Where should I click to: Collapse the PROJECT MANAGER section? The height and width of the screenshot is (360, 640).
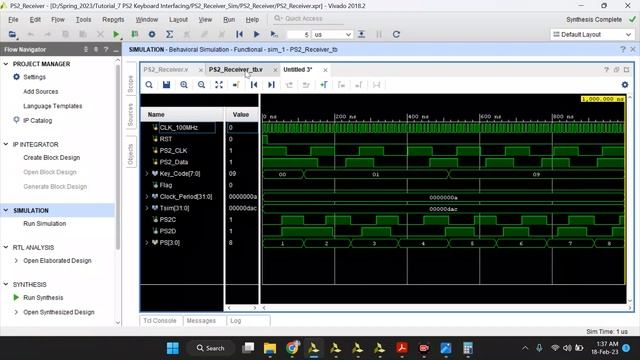6,64
